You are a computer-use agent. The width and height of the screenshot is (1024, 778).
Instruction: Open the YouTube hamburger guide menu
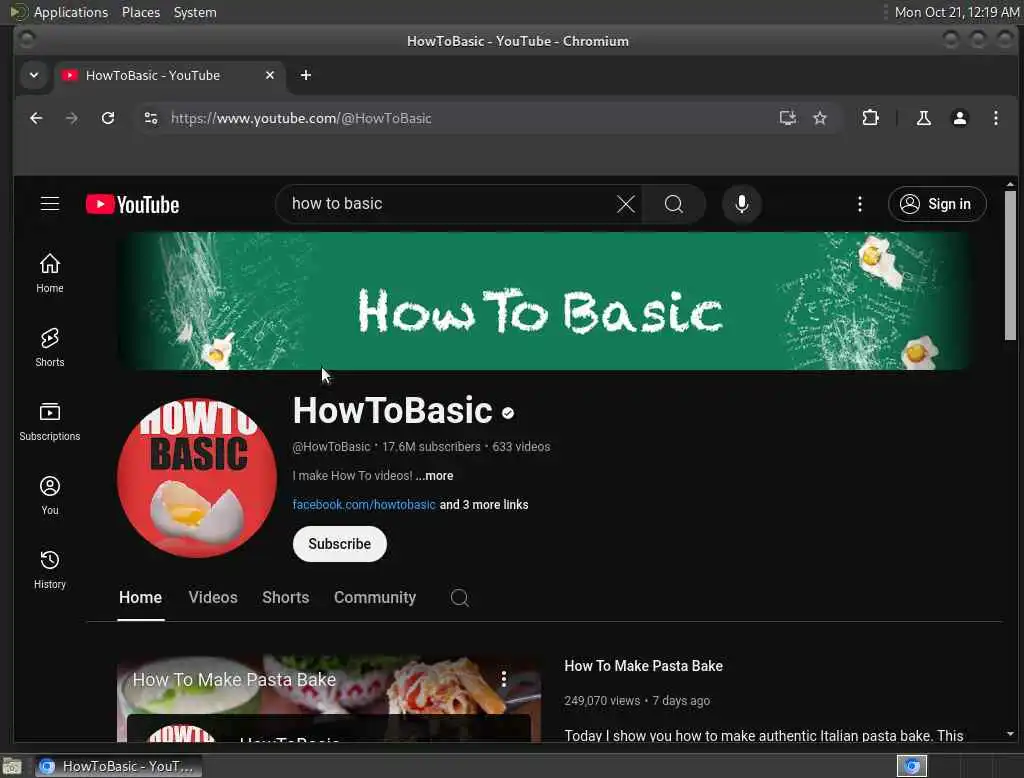[x=50, y=204]
